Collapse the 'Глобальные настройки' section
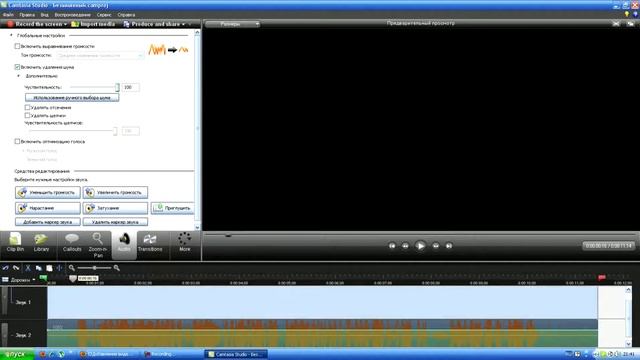640x360 pixels. pos(11,36)
